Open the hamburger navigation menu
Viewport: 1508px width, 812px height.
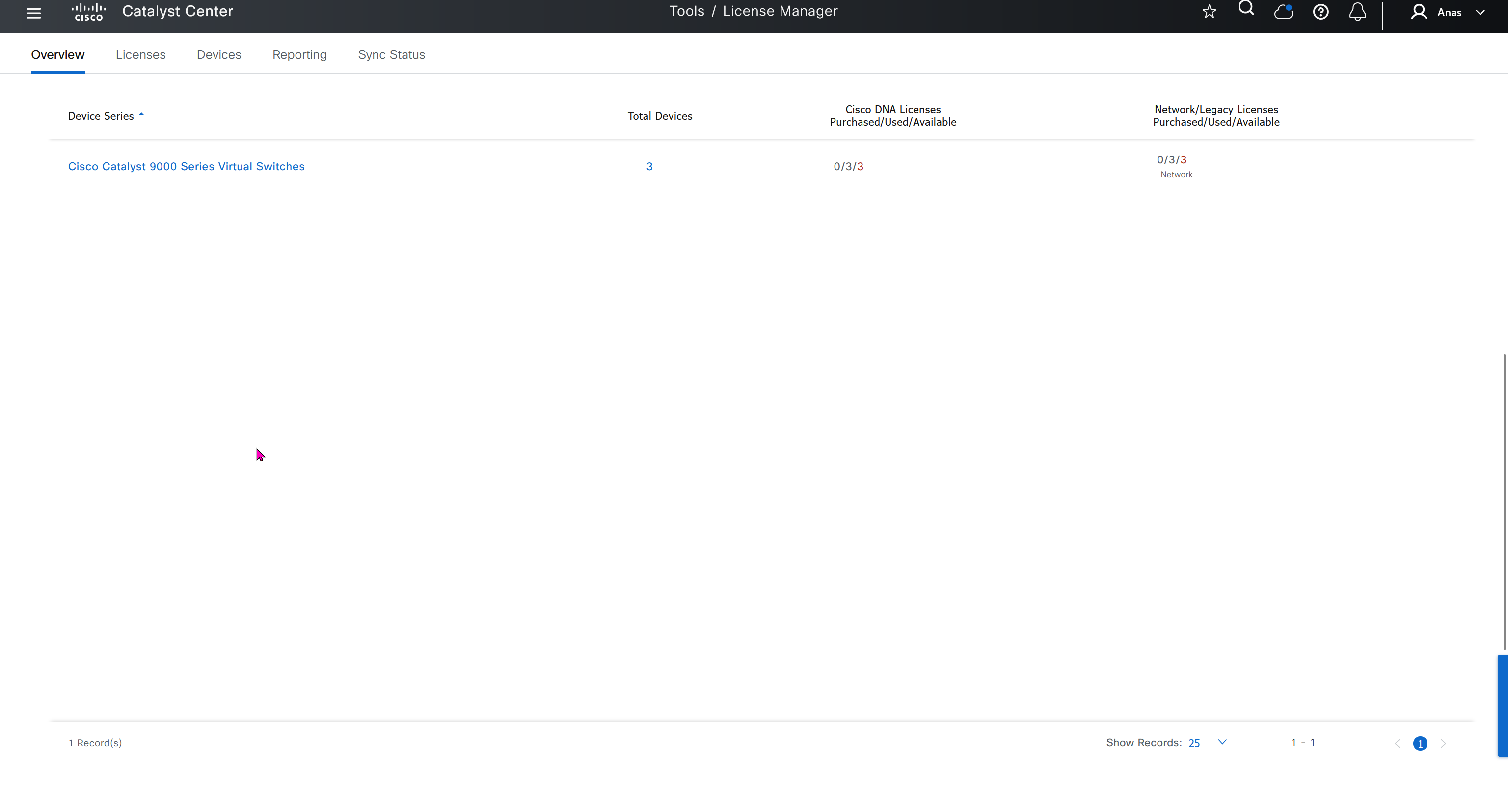pyautogui.click(x=34, y=13)
